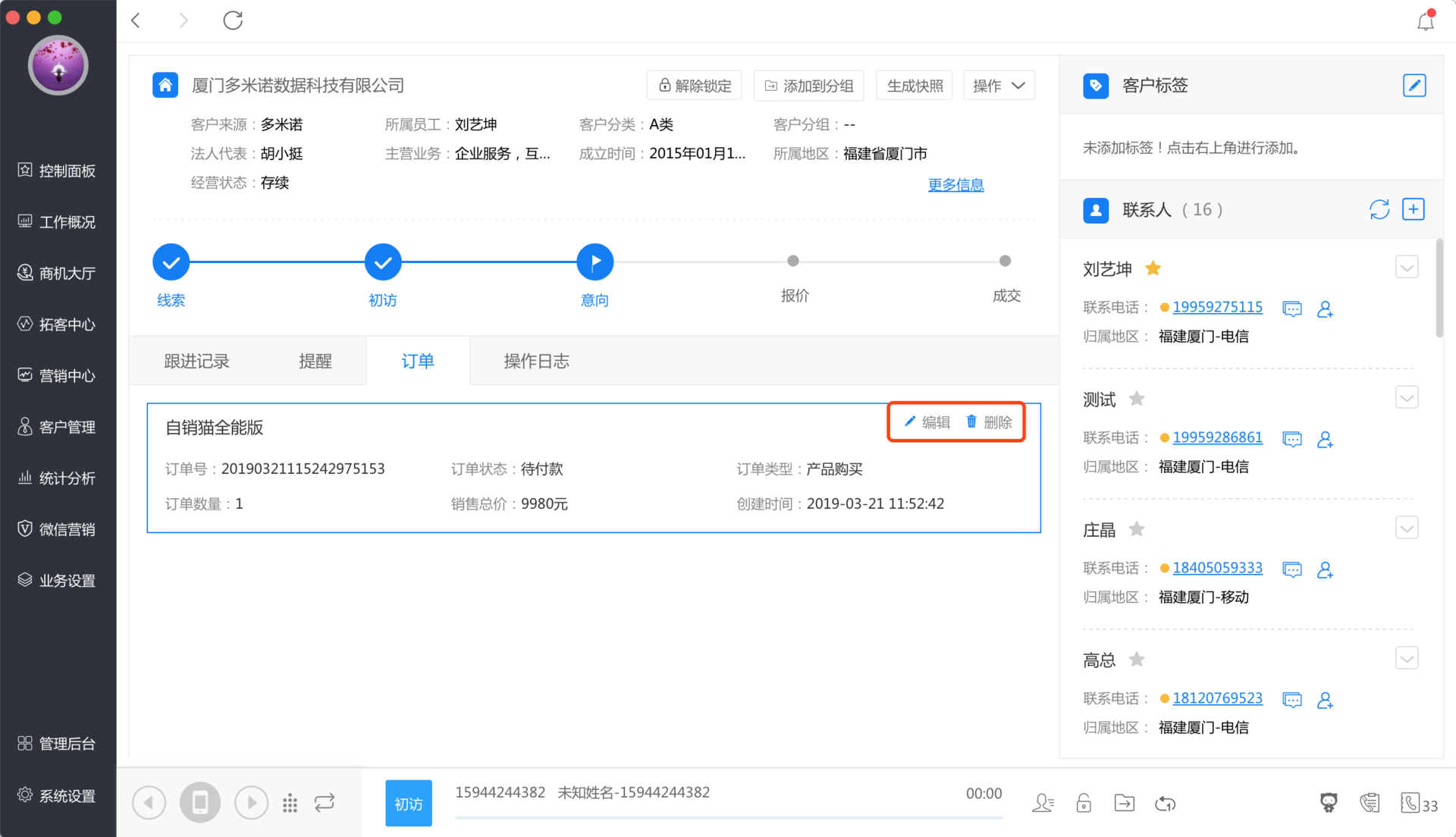Open 微信营销 in the sidebar
Image resolution: width=1456 pixels, height=837 pixels.
point(58,529)
